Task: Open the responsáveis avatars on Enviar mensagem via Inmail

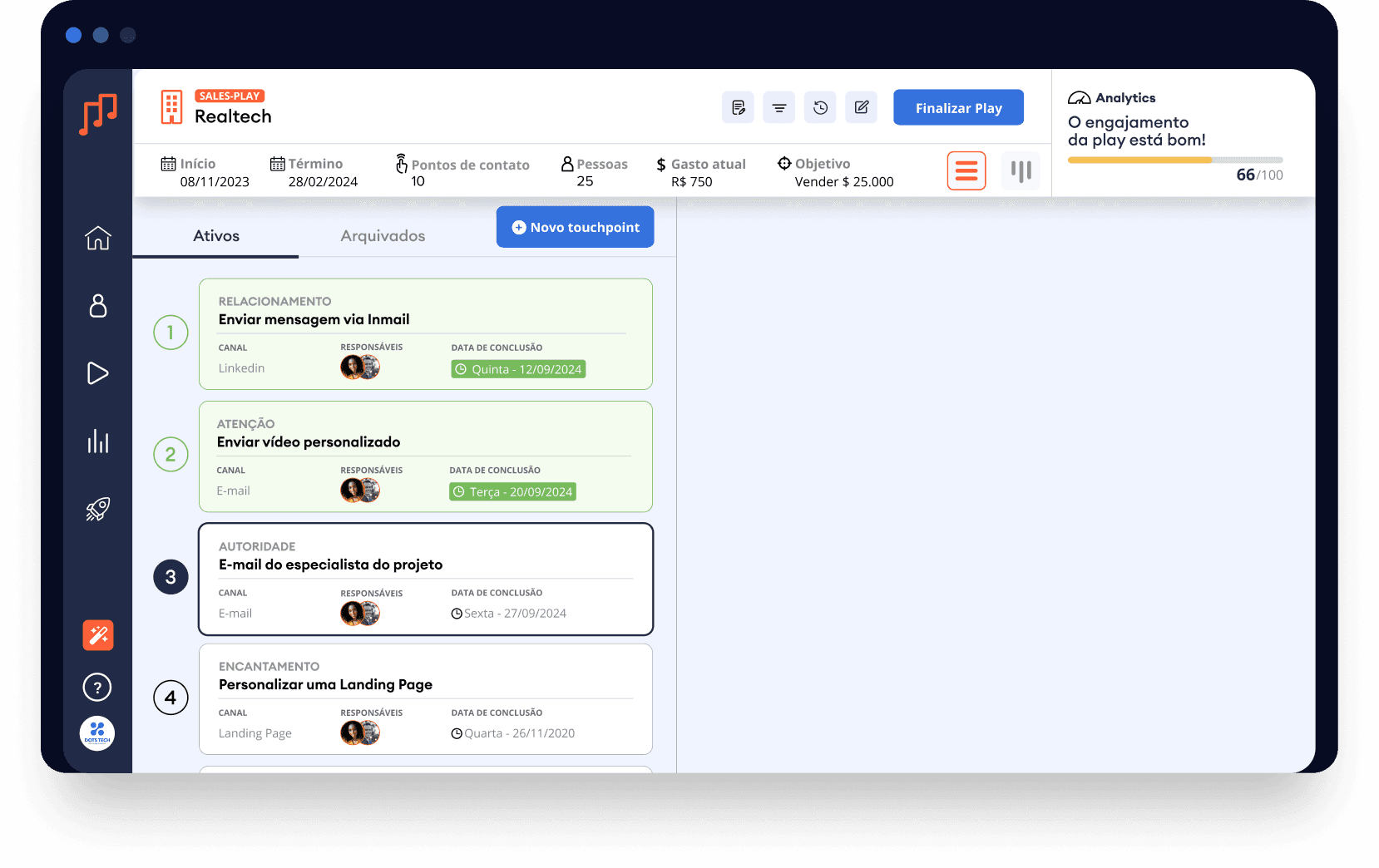Action: tap(359, 367)
